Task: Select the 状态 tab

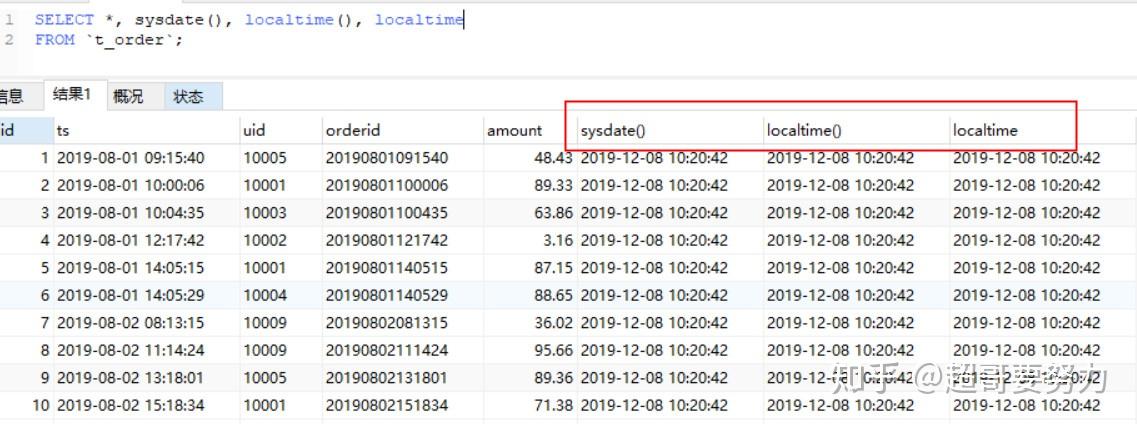Action: (188, 96)
